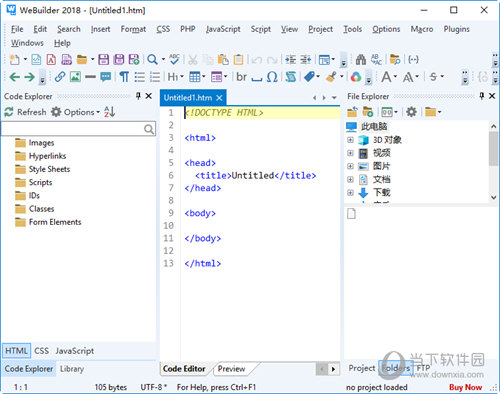Viewport: 500px width, 394px height.
Task: Click the Replace AB-AC icon
Action: (376, 60)
